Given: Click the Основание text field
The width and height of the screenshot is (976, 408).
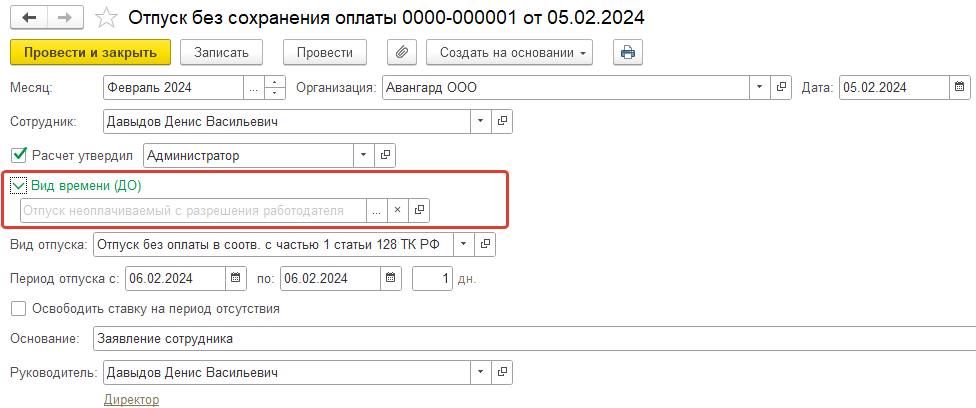Looking at the screenshot, I should coord(534,339).
